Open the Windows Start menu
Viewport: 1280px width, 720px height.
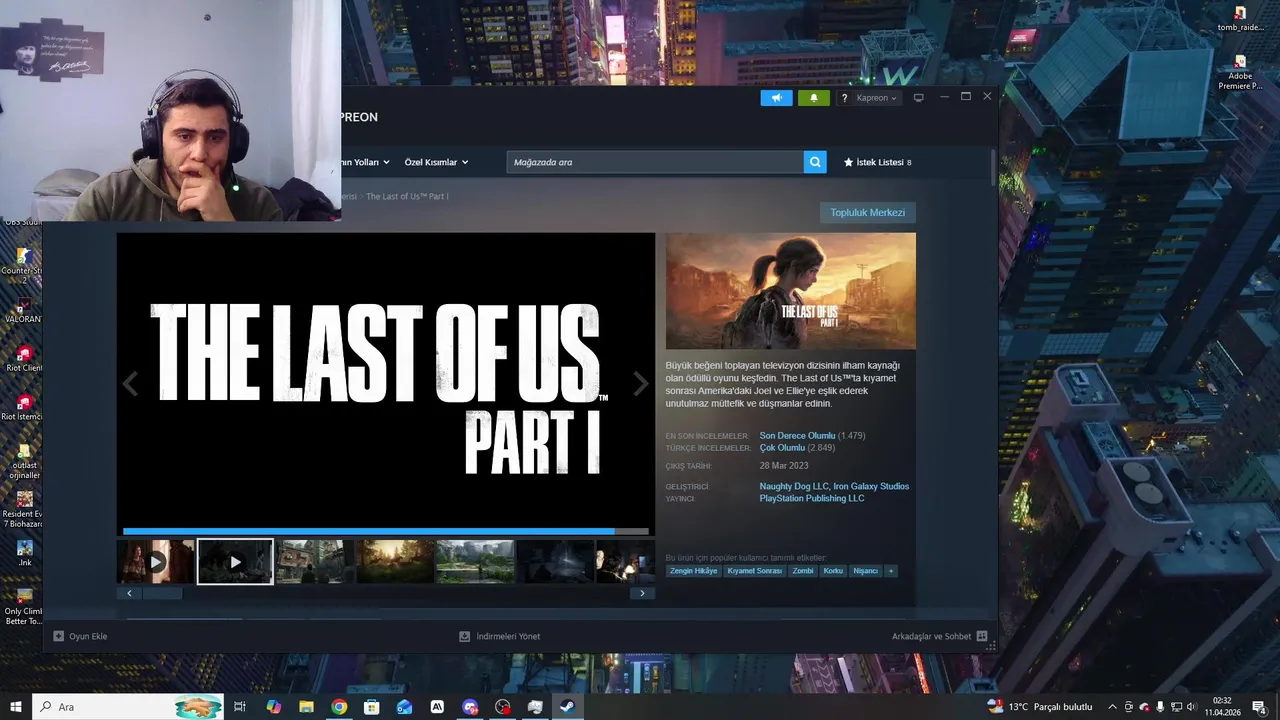pyautogui.click(x=16, y=707)
